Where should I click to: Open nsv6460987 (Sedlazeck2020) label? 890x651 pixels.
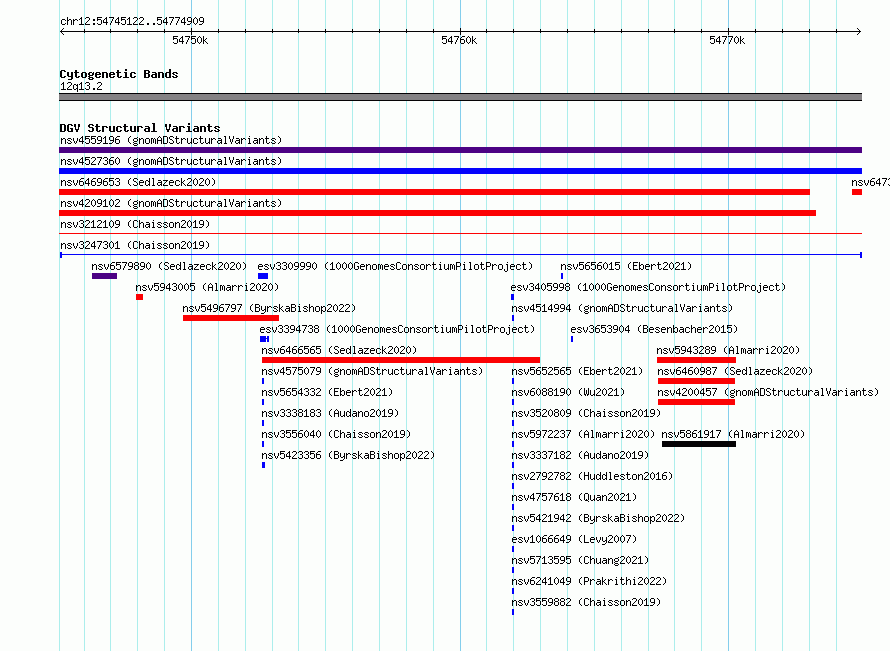[x=735, y=371]
